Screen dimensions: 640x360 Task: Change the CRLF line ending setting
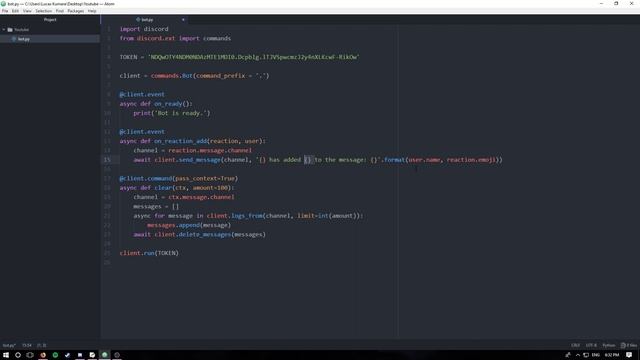coord(576,345)
